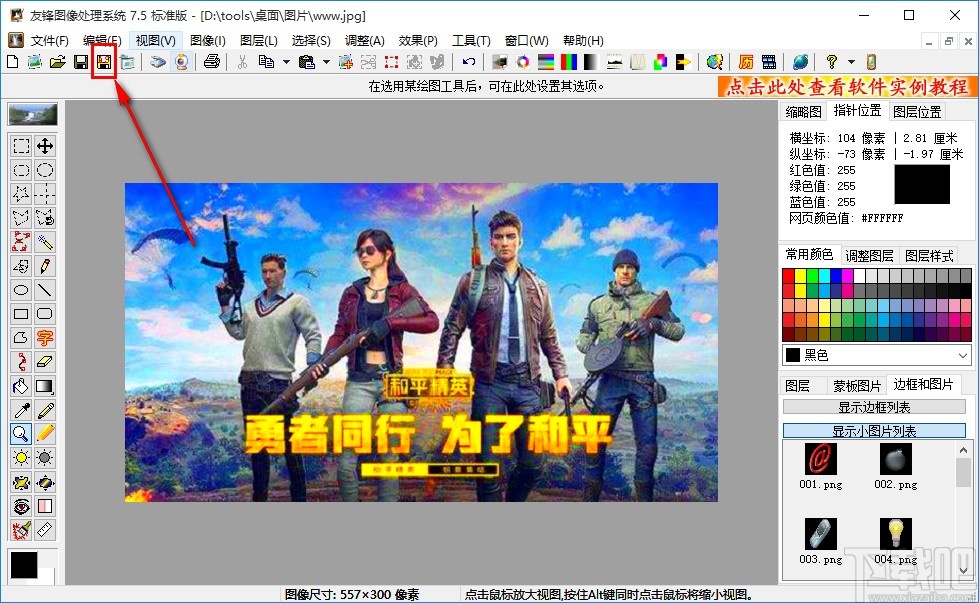The height and width of the screenshot is (603, 979).
Task: Open the 帮助(H) menu
Action: click(x=583, y=41)
